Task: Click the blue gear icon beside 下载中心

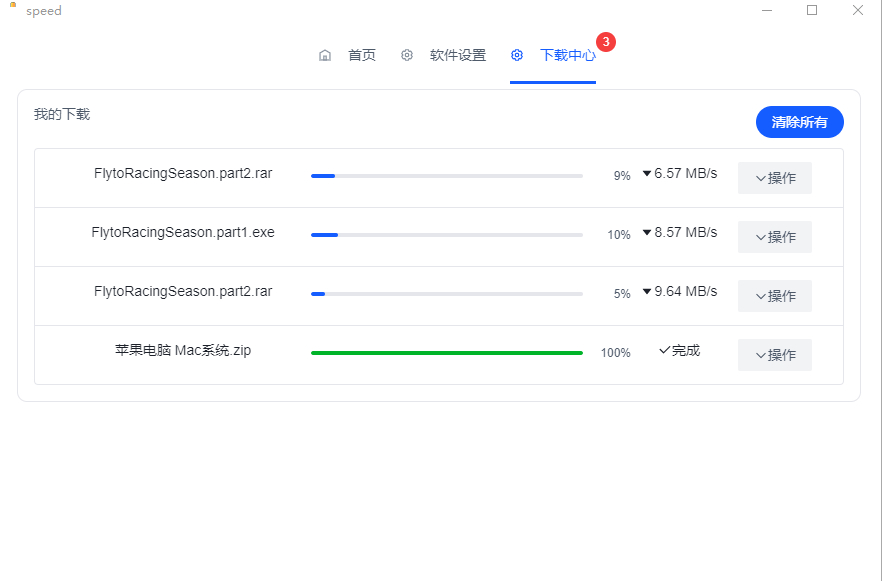Action: (517, 55)
